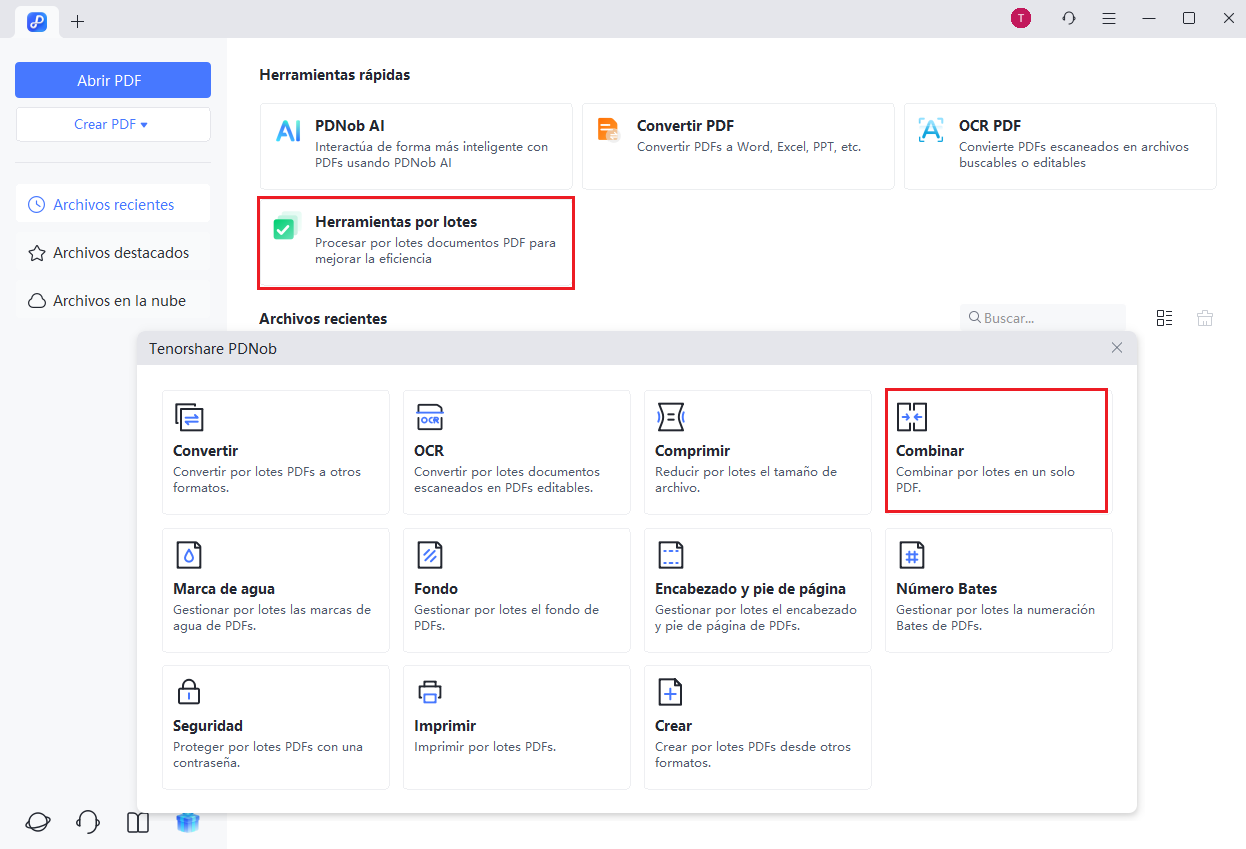1246x849 pixels.
Task: Select Convertir por lotes card text
Action: [x=267, y=479]
